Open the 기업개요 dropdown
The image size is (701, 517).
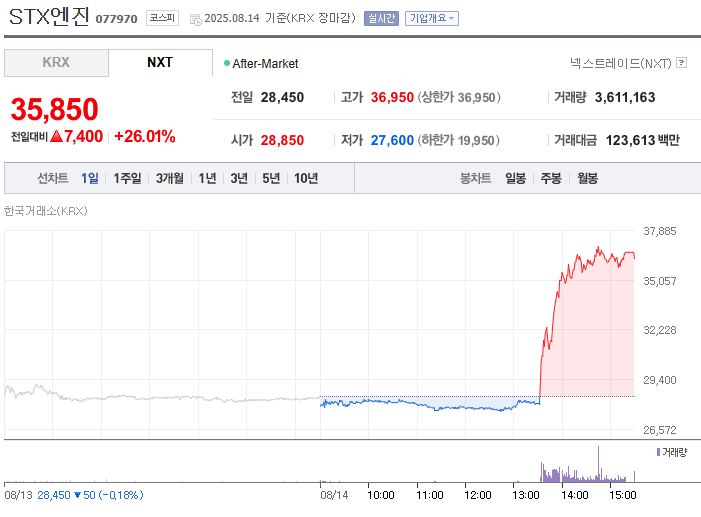click(431, 18)
